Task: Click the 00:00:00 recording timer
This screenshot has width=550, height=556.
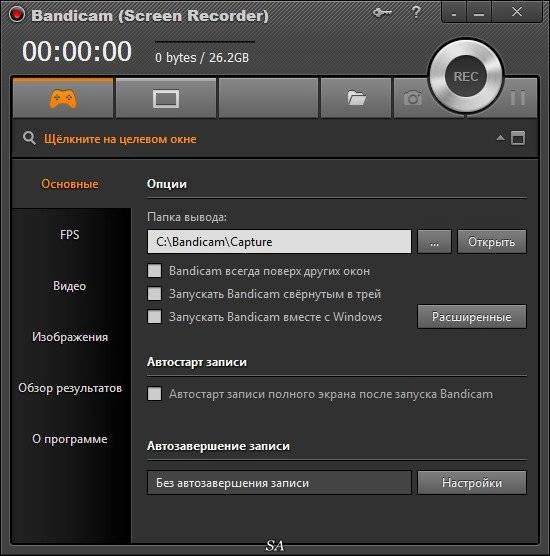Action: (x=77, y=51)
